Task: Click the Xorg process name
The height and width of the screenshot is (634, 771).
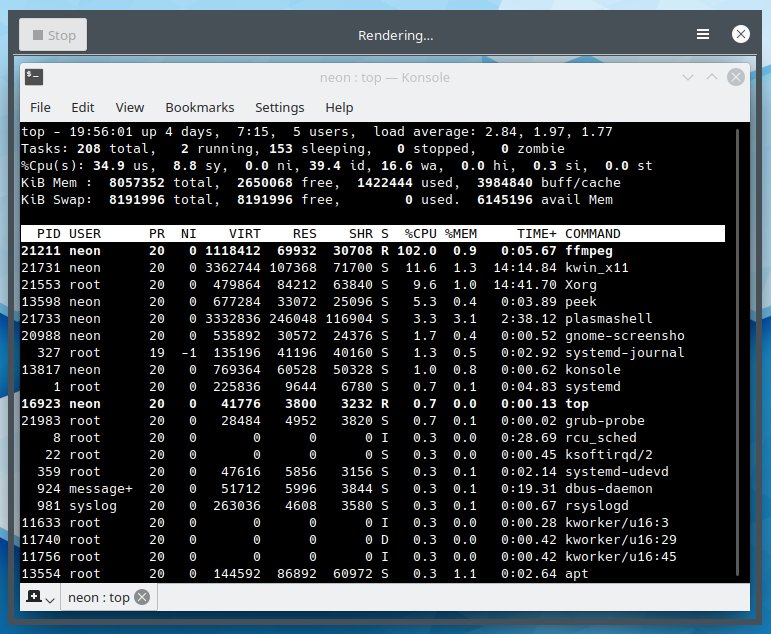Action: tap(581, 285)
